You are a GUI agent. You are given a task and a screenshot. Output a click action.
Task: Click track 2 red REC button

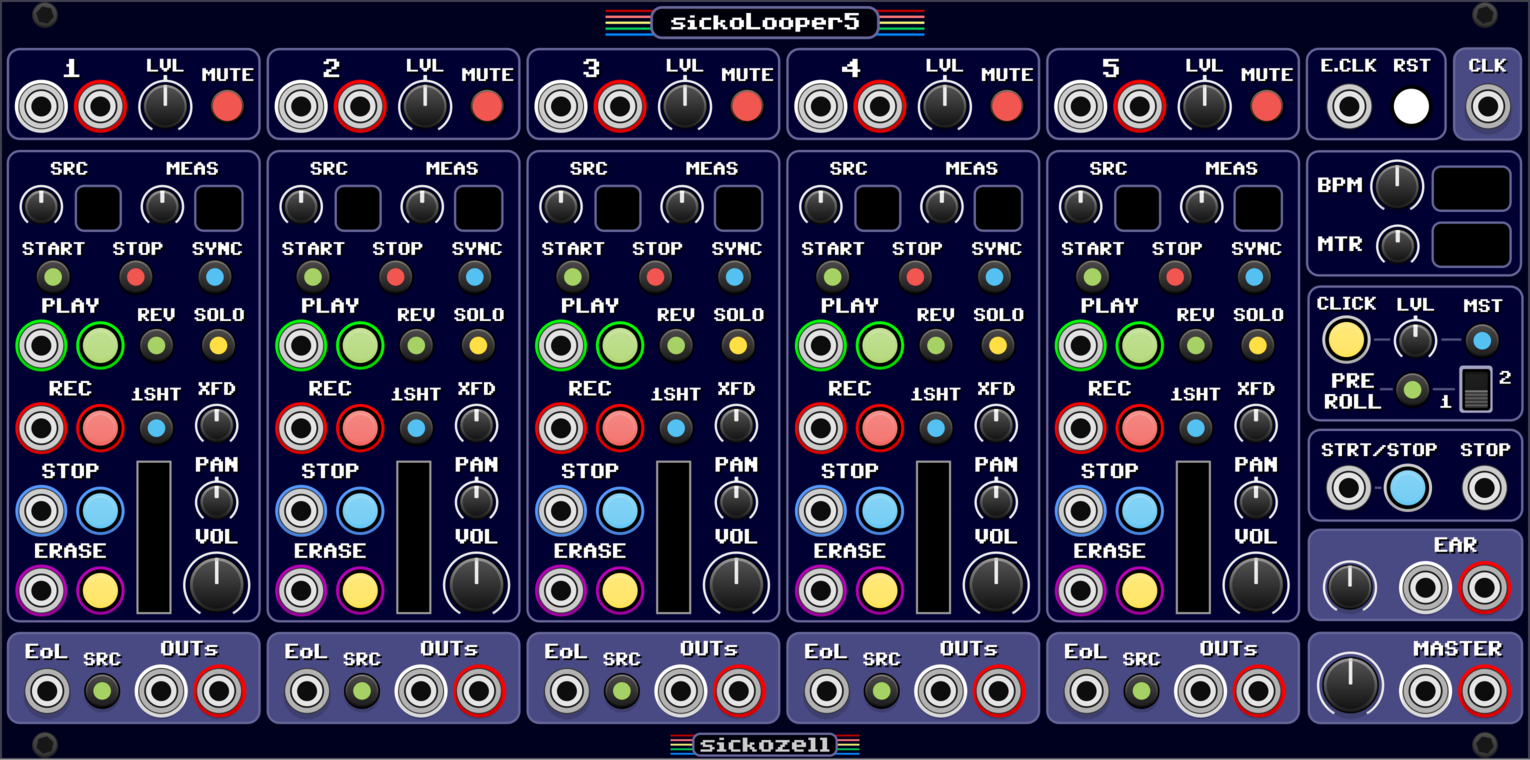point(360,428)
